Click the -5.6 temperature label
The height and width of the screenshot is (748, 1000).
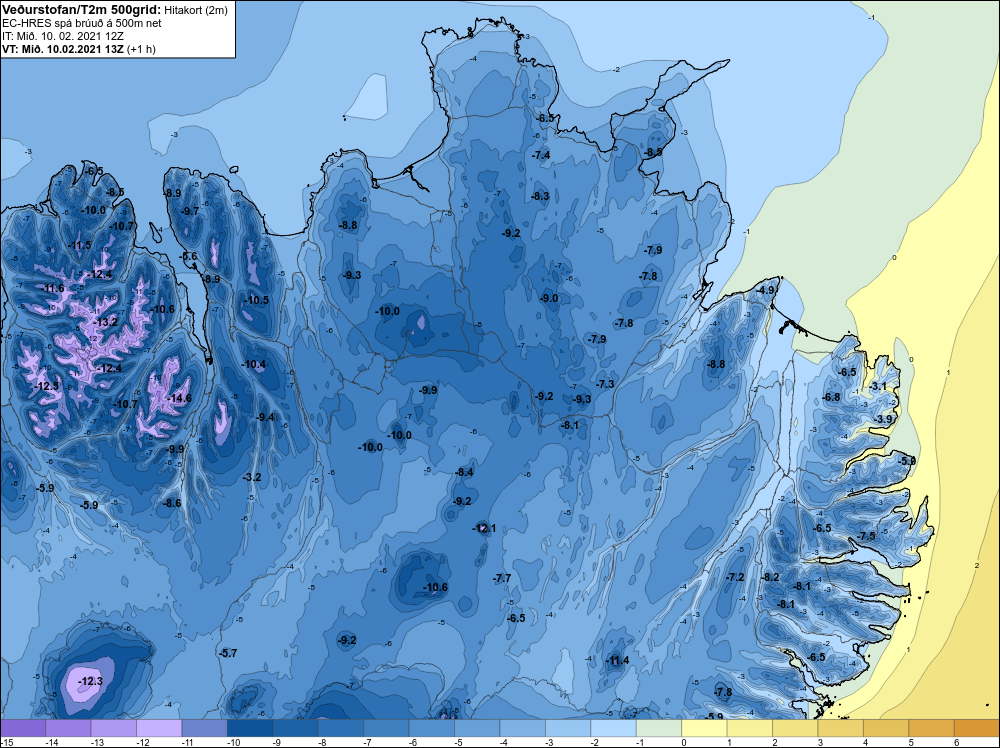click(188, 256)
